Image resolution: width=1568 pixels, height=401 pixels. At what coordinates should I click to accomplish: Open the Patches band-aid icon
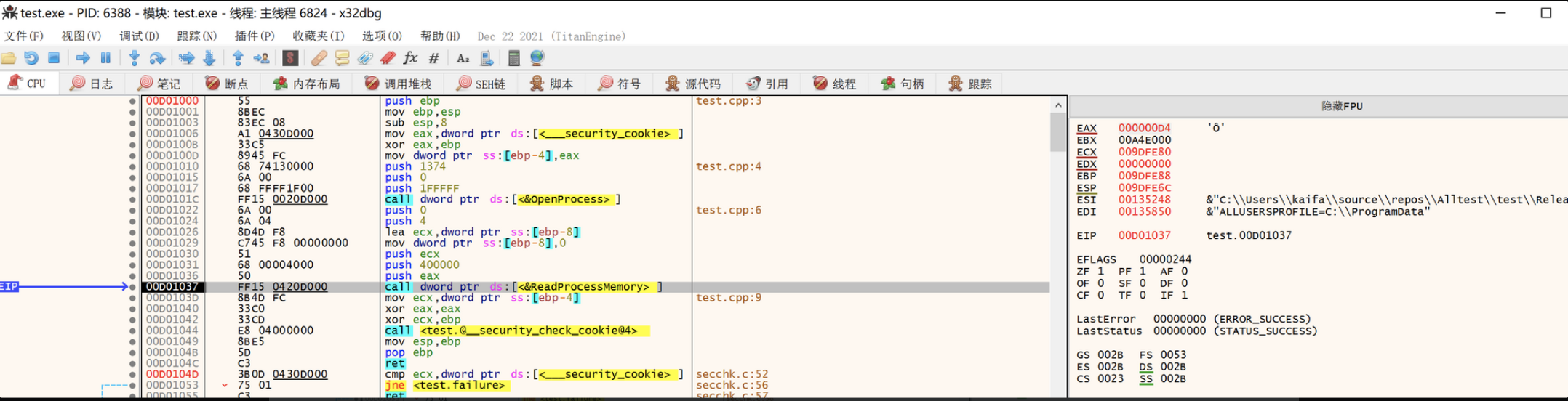[x=319, y=58]
